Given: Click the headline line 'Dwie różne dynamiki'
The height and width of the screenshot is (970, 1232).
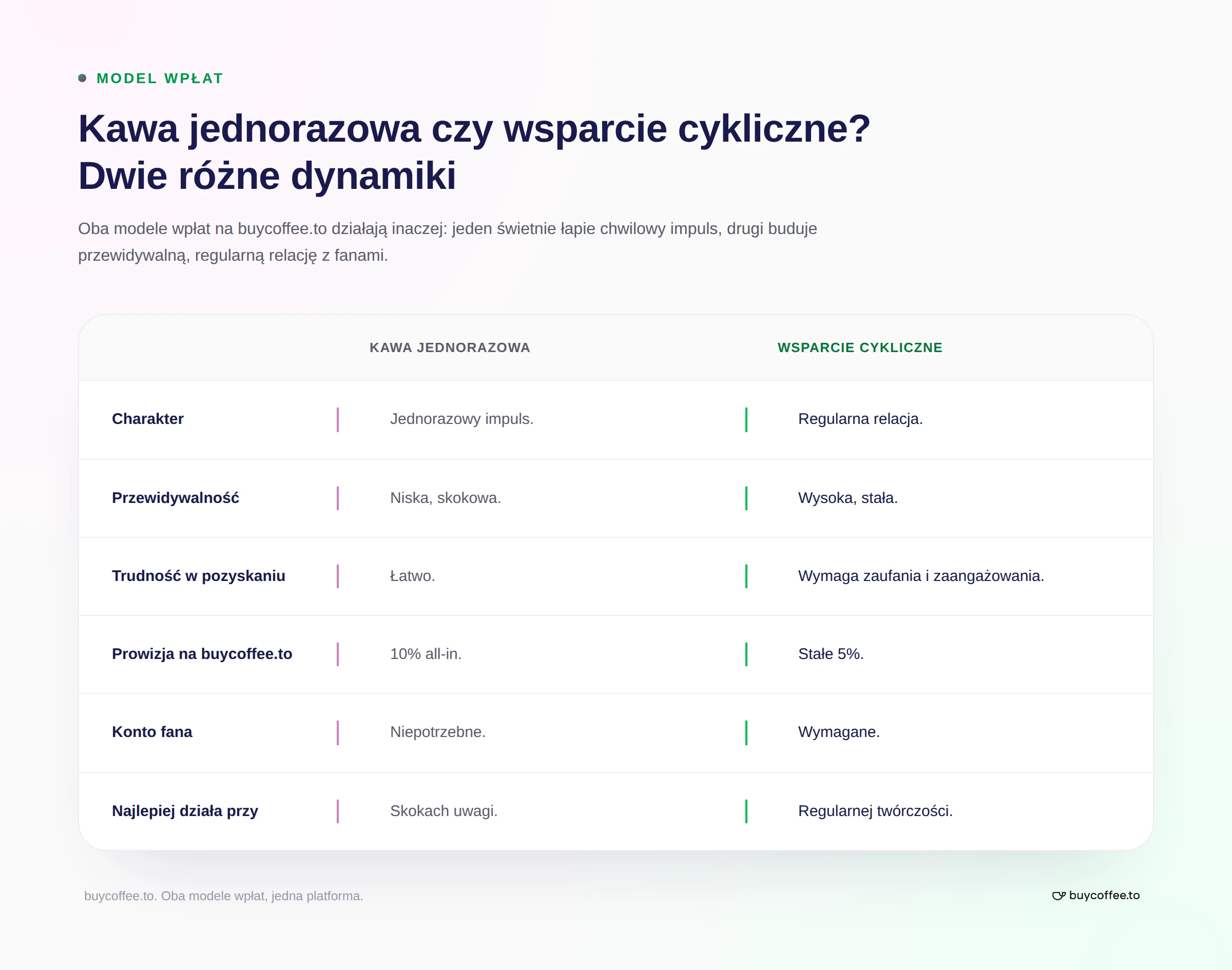Looking at the screenshot, I should click(267, 176).
